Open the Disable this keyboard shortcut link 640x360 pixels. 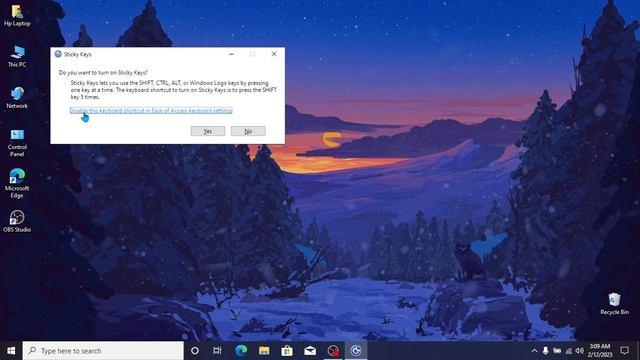tap(151, 110)
